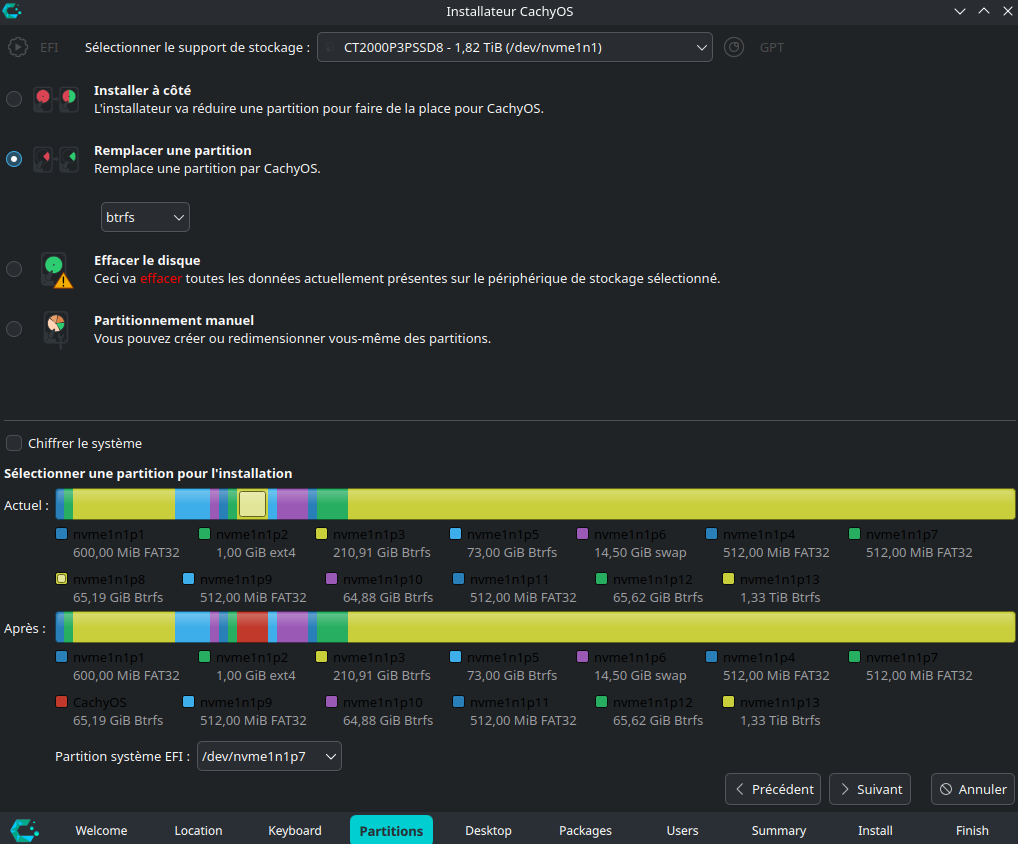
Task: Click the CachyOS logo in the bottom bar
Action: click(25, 830)
